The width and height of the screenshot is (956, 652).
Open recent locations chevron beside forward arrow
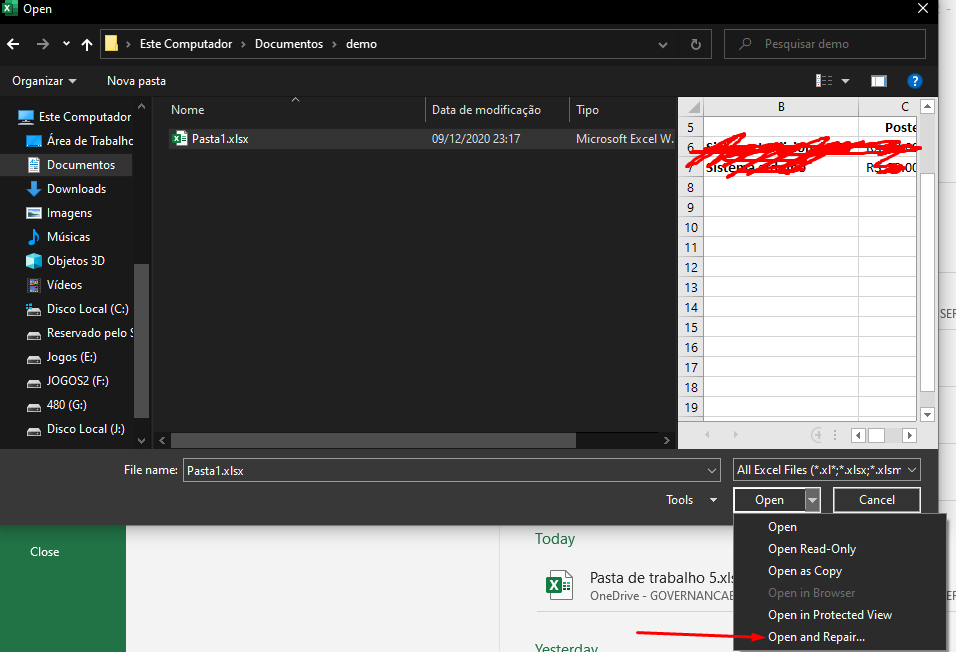tap(66, 44)
